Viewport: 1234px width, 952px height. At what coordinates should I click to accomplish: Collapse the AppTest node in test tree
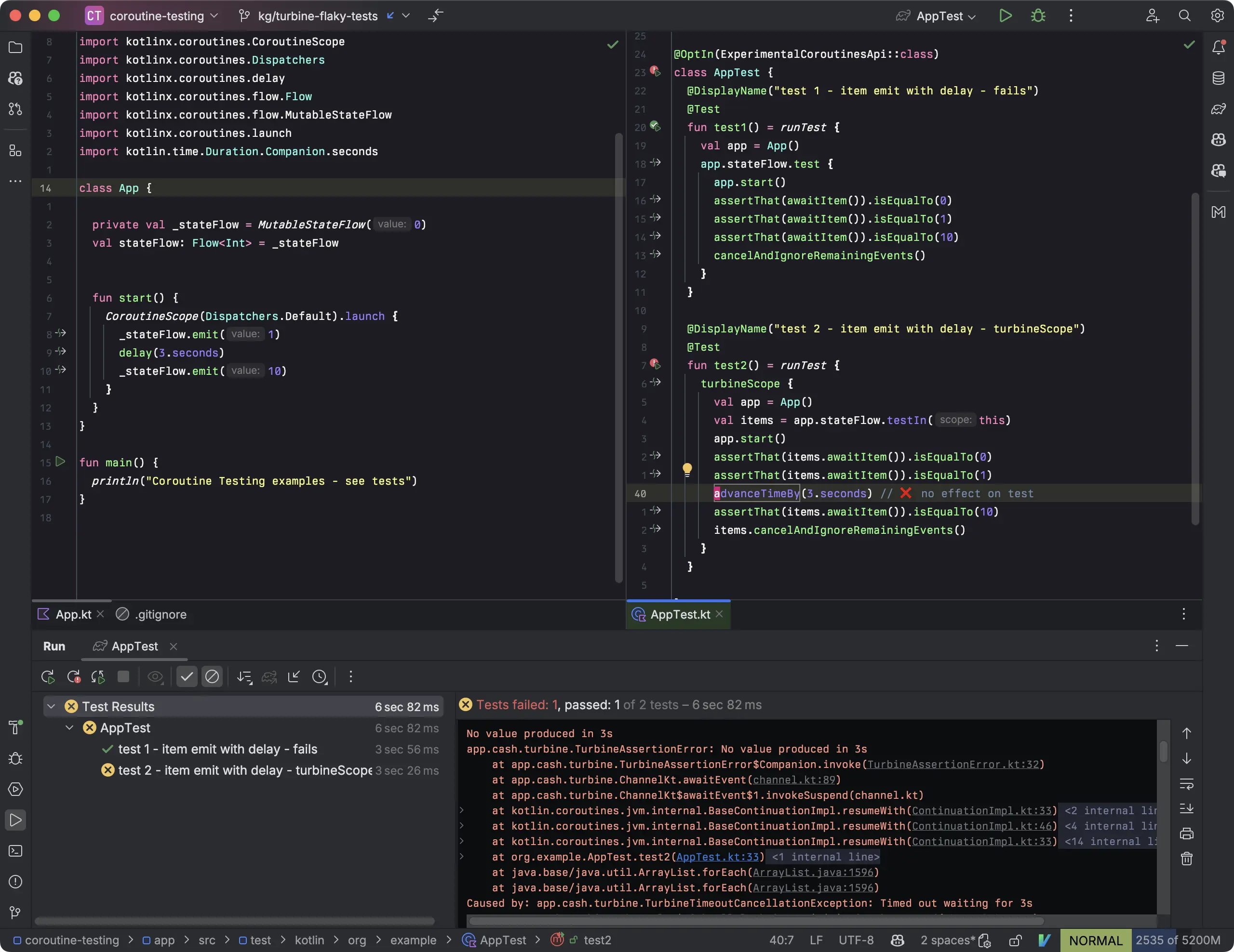pyautogui.click(x=69, y=728)
